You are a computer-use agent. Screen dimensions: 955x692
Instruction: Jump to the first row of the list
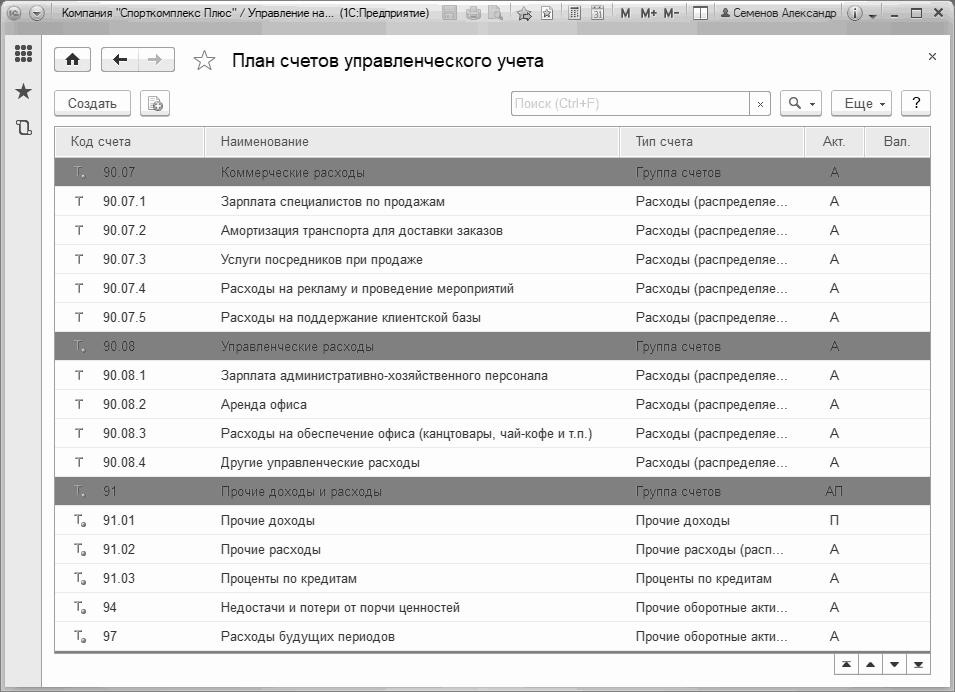point(846,665)
